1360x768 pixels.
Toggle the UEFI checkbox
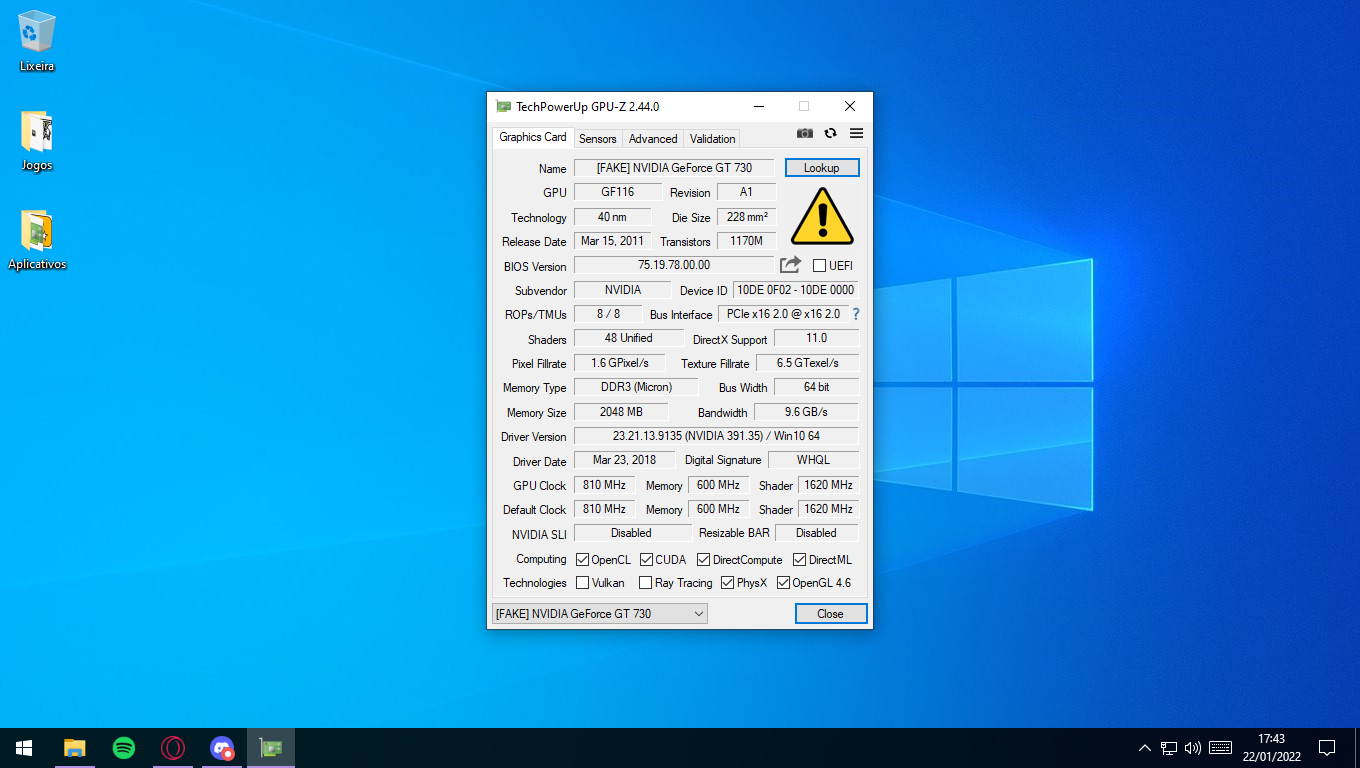point(819,266)
